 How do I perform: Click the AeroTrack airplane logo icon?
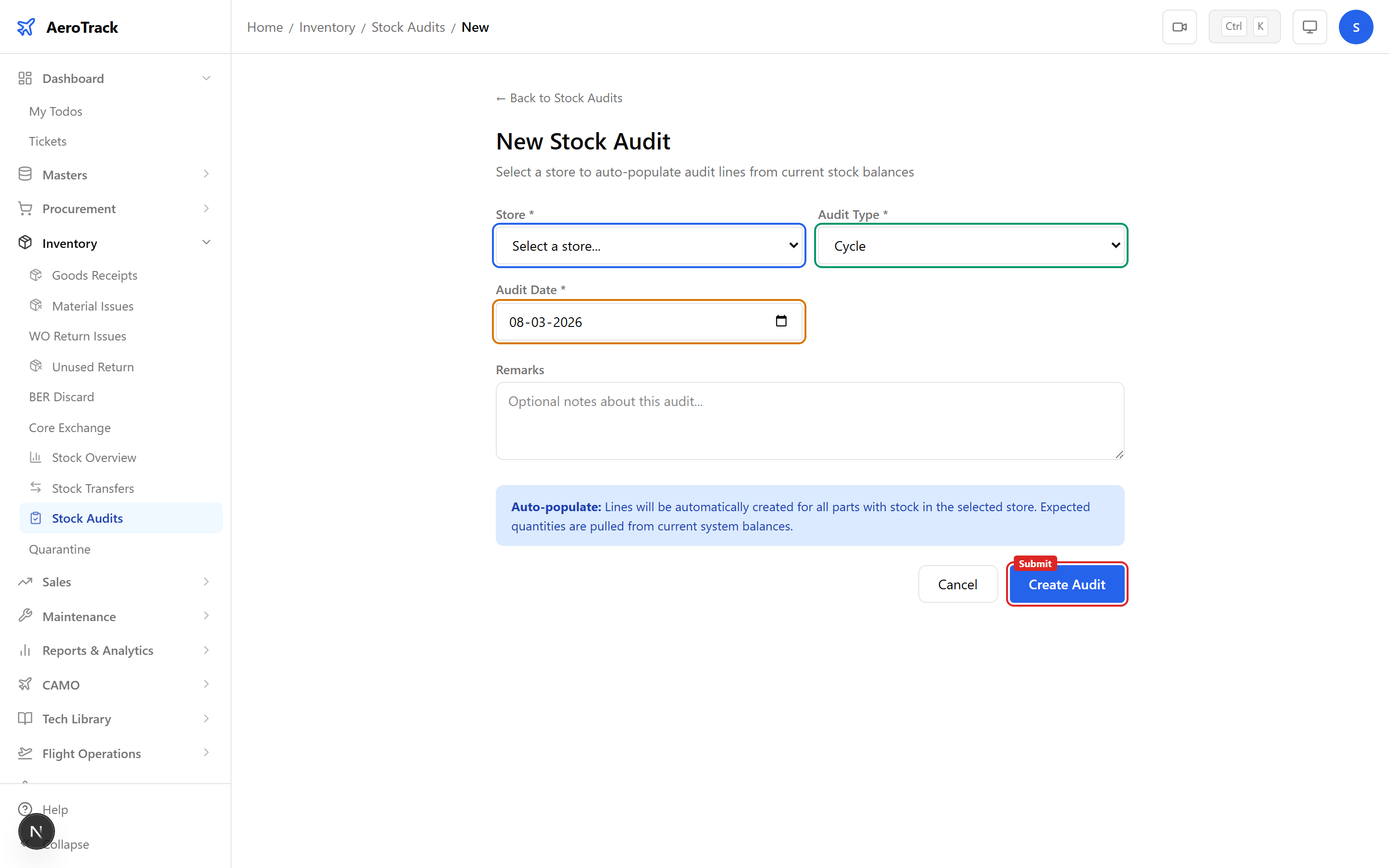[27, 27]
